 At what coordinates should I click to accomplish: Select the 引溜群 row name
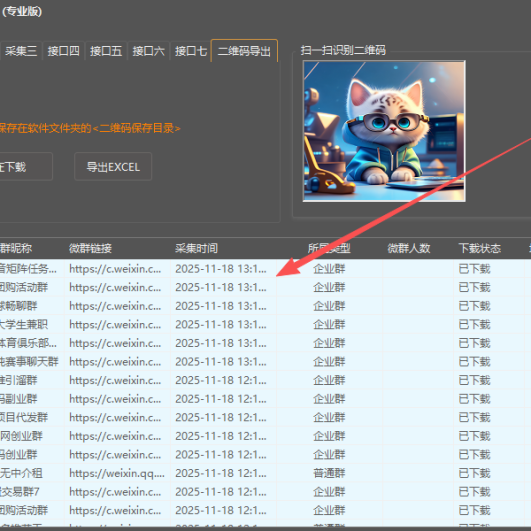[18, 380]
